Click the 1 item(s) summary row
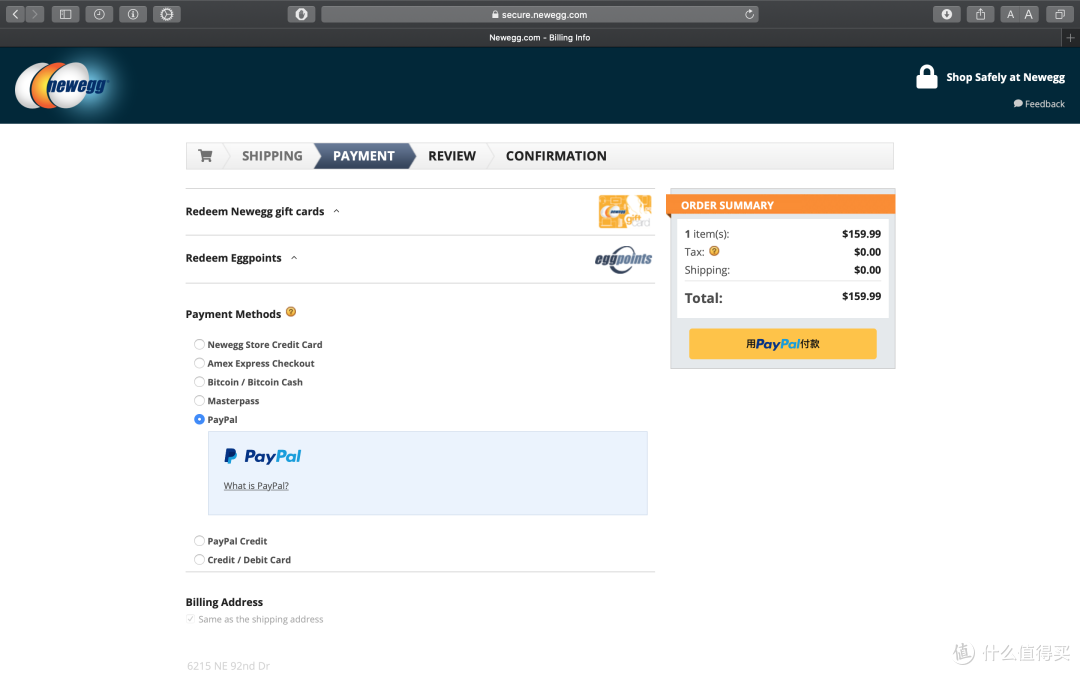Image resolution: width=1080 pixels, height=675 pixels. 782,234
